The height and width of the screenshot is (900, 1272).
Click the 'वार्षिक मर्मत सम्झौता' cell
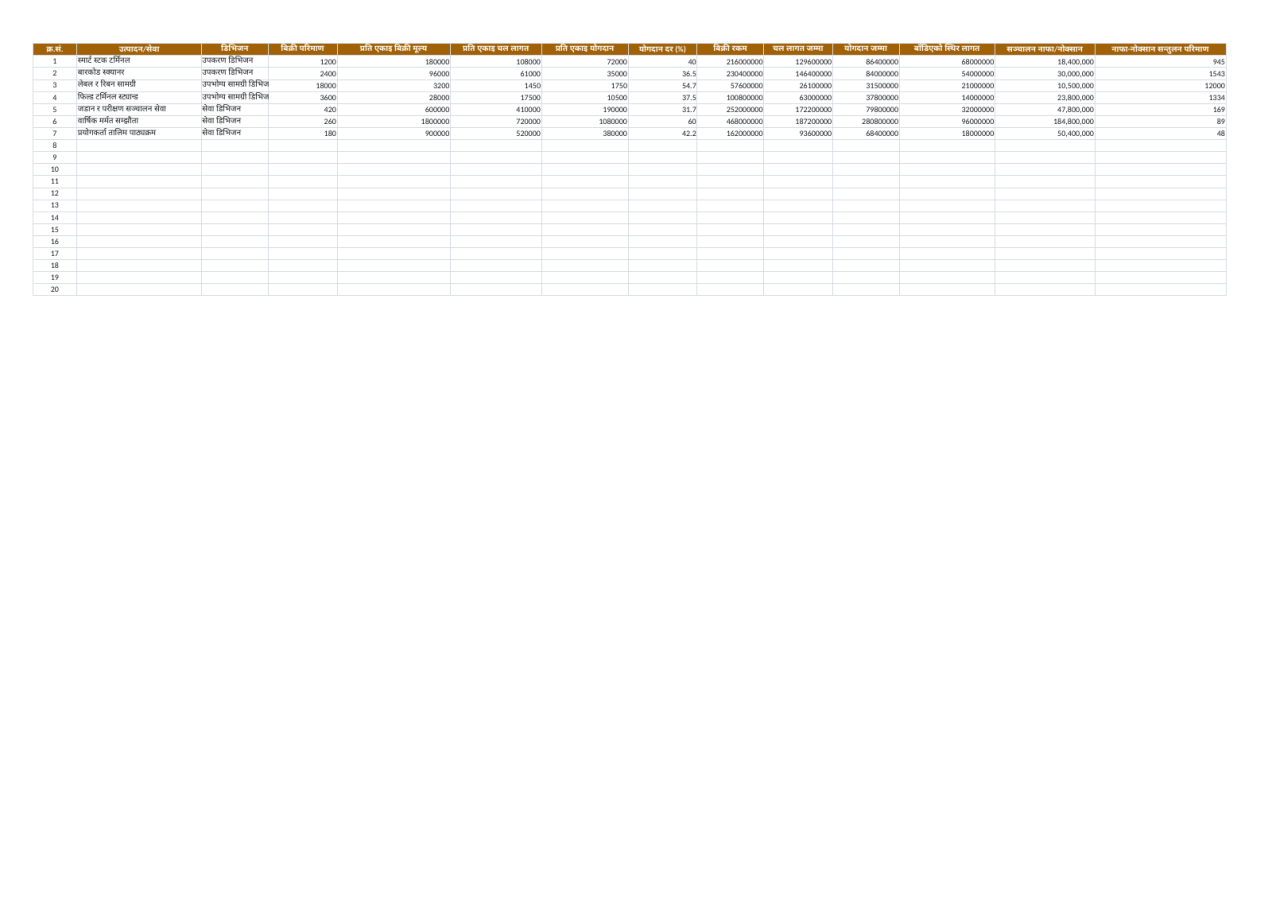click(x=138, y=122)
